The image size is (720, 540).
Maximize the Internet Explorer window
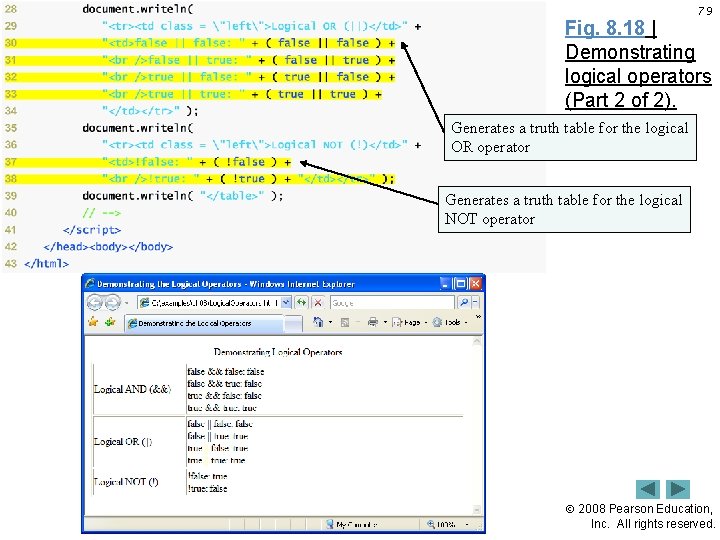(460, 284)
